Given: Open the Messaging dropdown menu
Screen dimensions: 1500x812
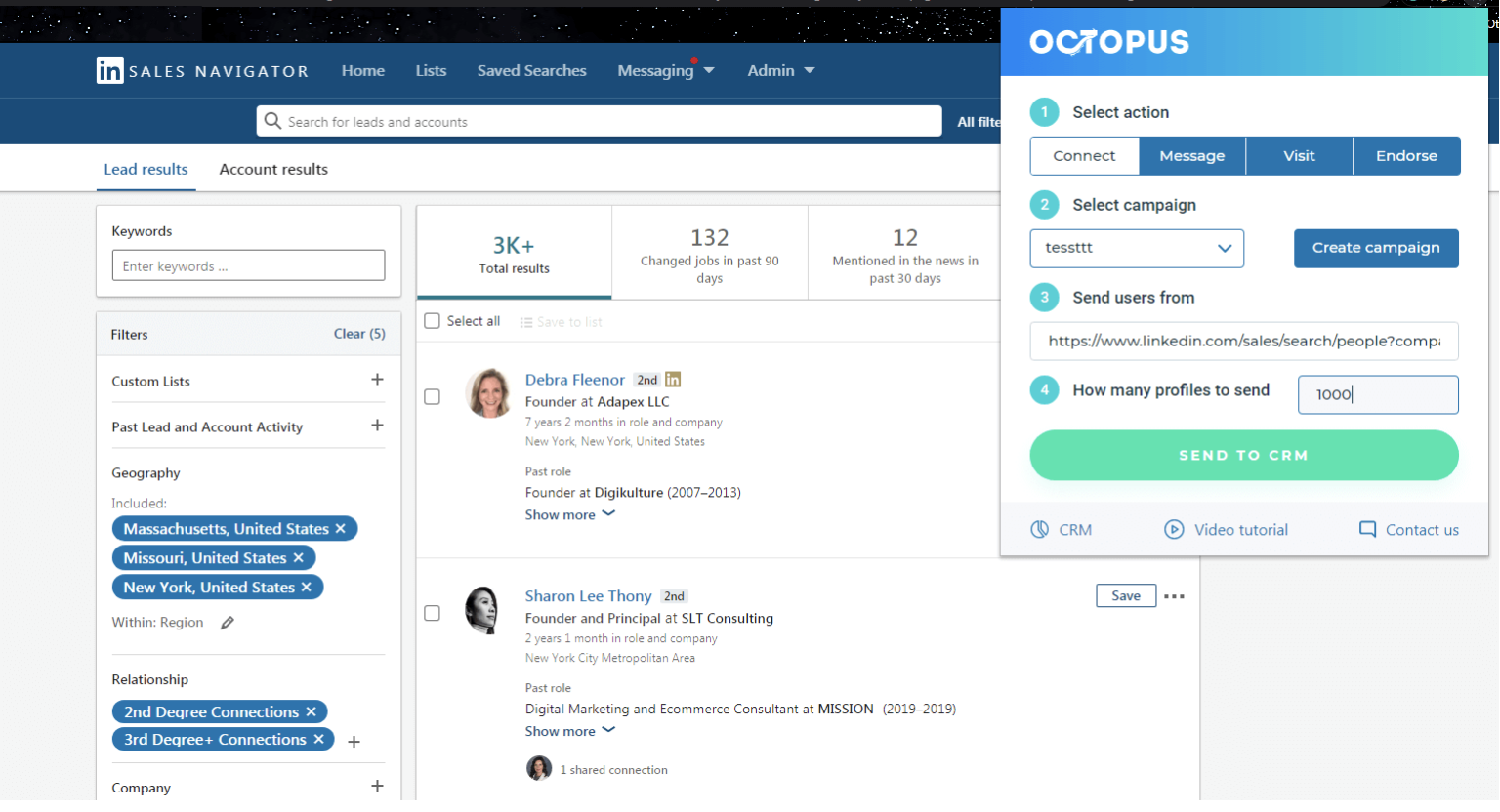Looking at the screenshot, I should (x=666, y=71).
